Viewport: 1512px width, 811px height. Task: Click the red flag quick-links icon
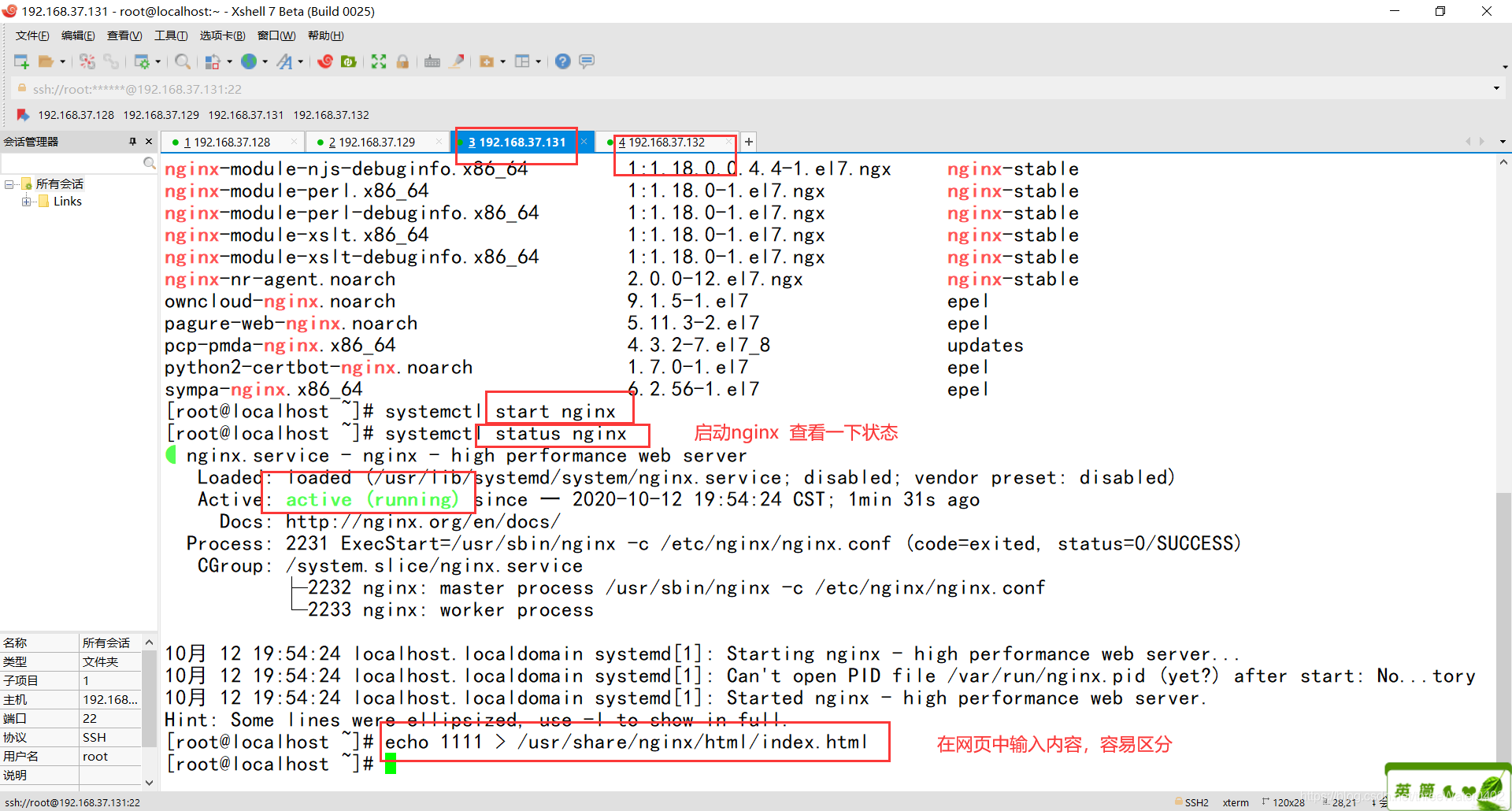click(23, 115)
